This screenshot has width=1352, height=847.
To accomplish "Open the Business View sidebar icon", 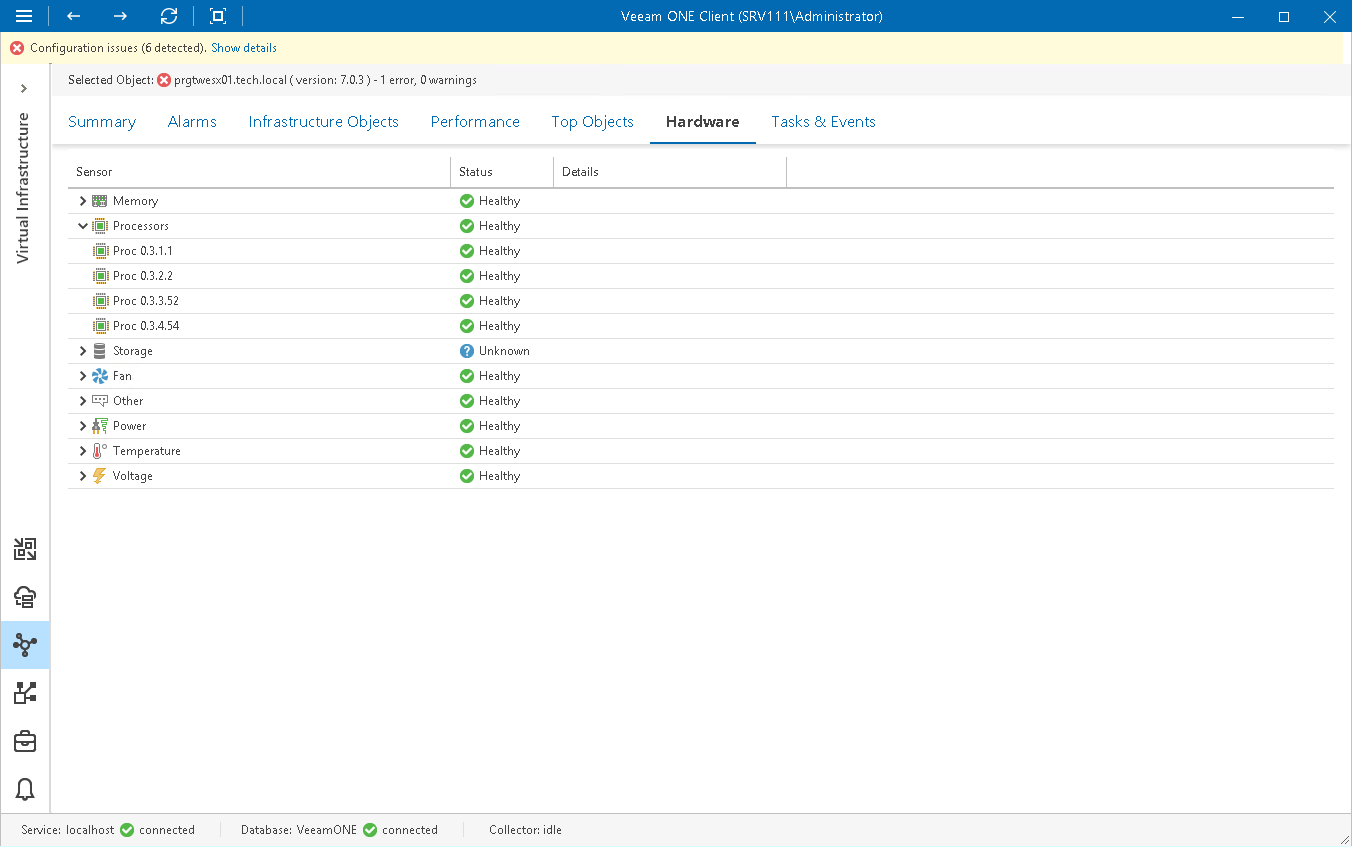I will [25, 693].
